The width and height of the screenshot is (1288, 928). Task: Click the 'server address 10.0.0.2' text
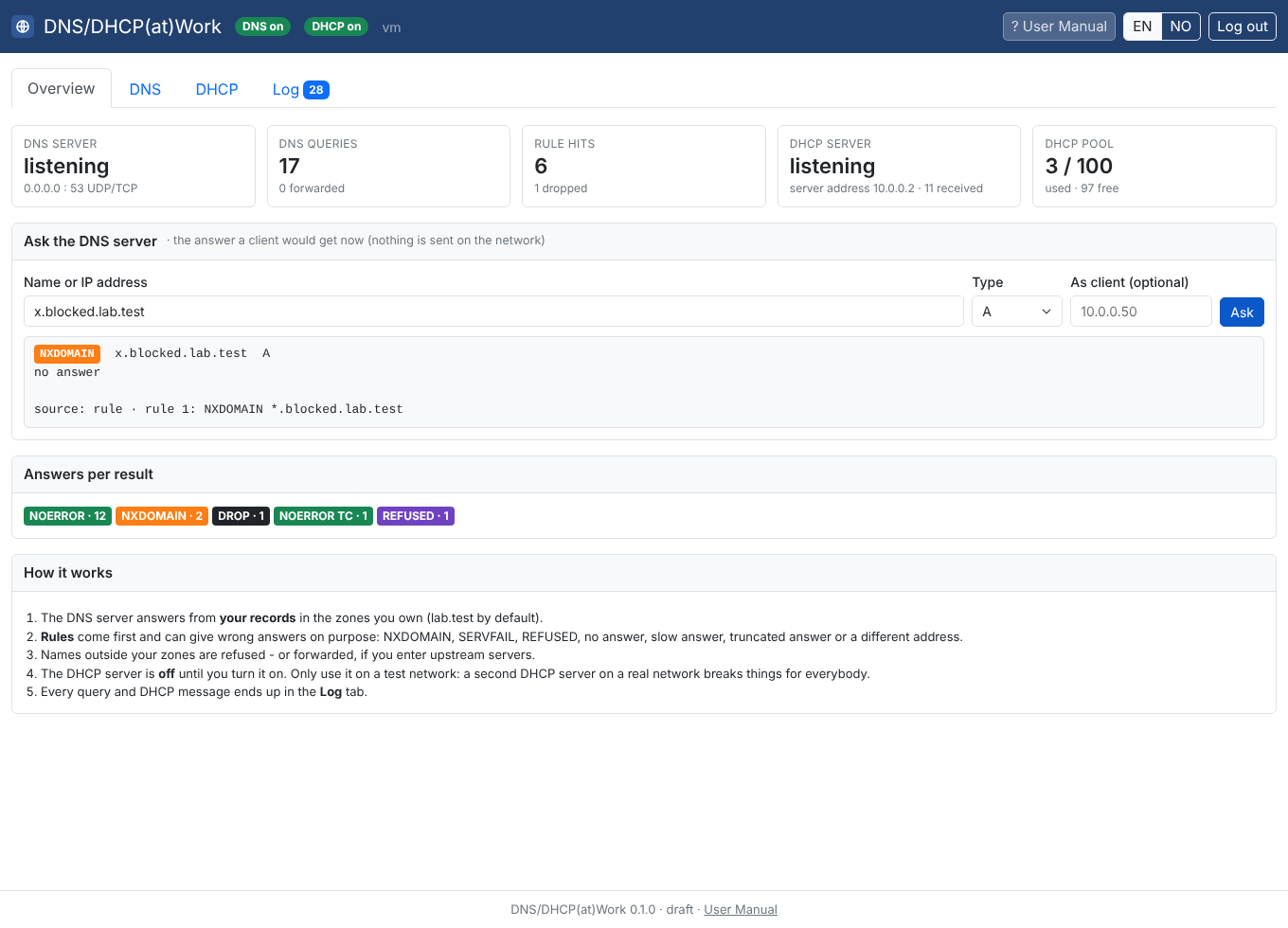(x=852, y=188)
